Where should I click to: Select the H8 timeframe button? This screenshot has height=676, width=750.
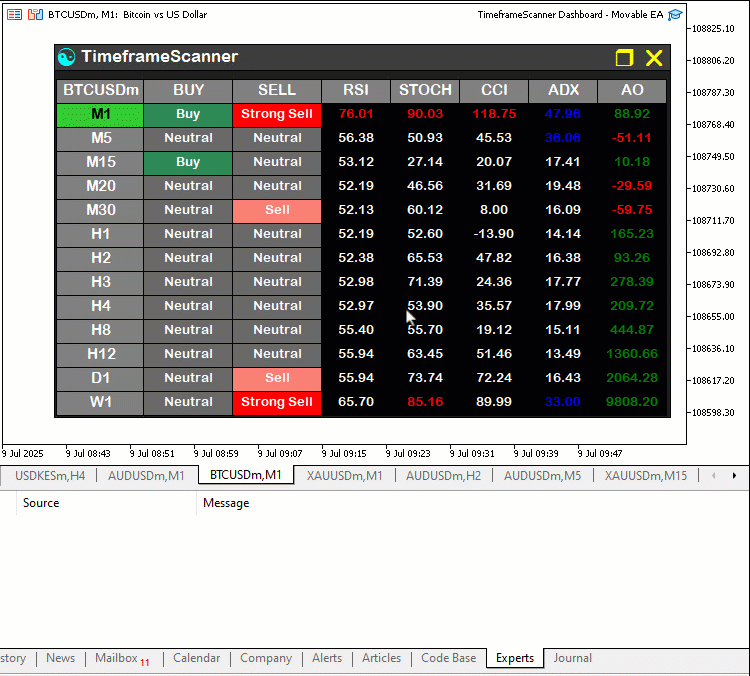pyautogui.click(x=100, y=331)
